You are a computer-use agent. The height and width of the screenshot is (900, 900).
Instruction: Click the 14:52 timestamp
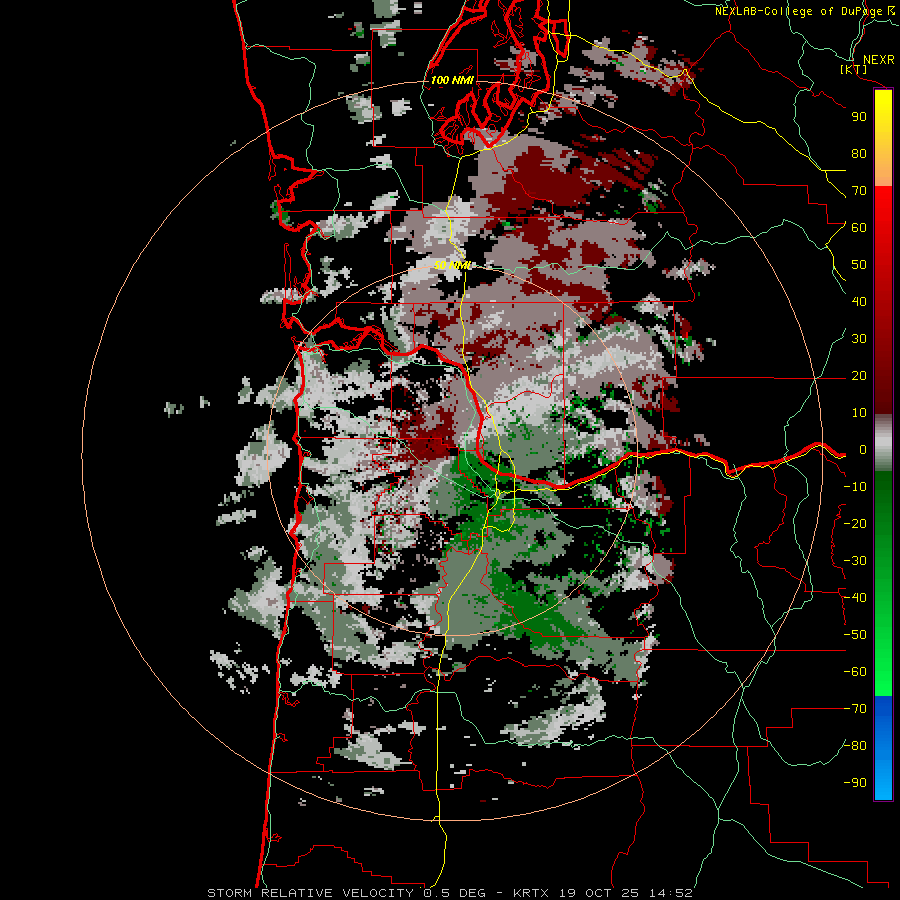(671, 893)
